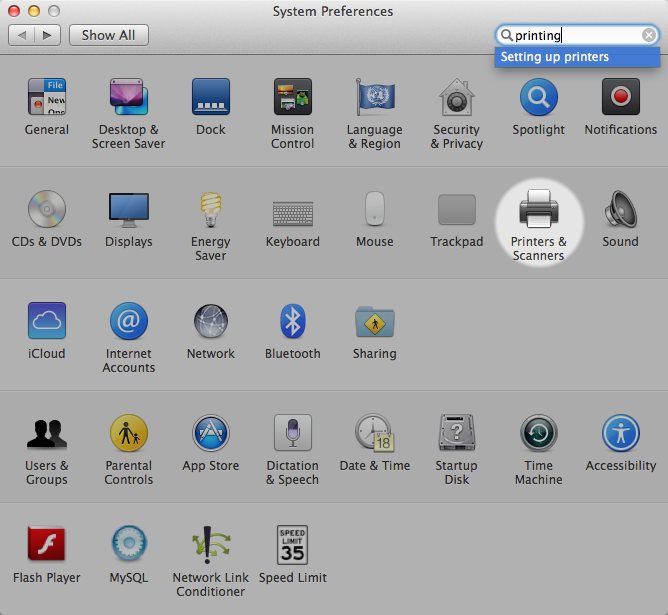Open Network Link Conditioner pane

coord(210,547)
